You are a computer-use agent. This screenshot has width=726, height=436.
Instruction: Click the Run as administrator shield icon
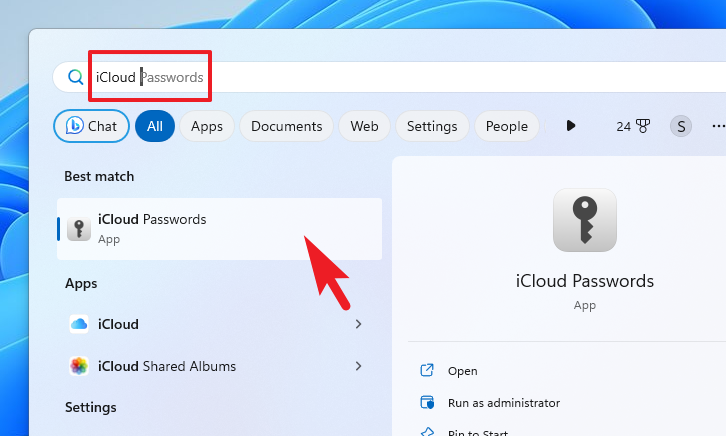point(427,402)
